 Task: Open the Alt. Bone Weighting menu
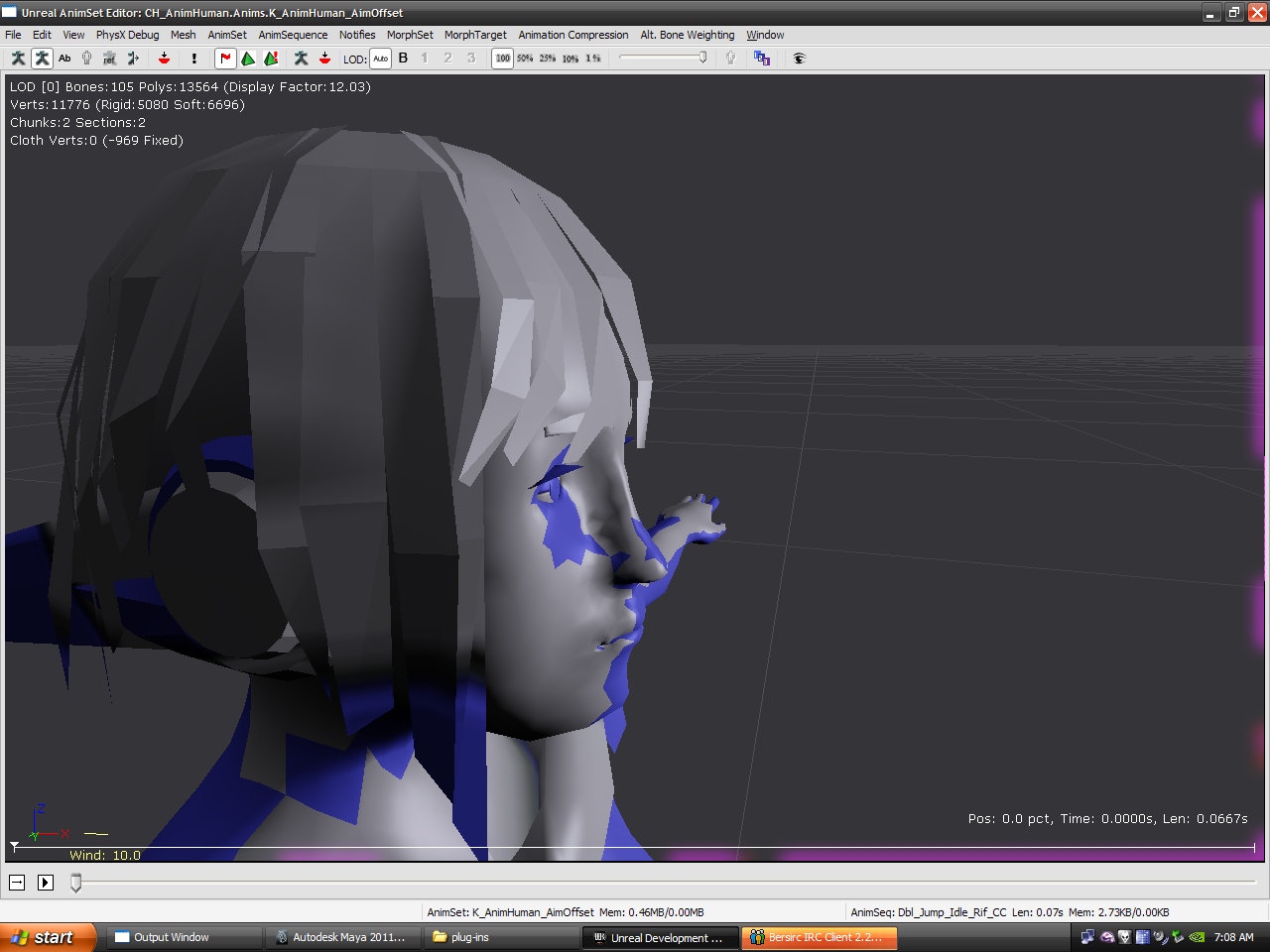[687, 35]
